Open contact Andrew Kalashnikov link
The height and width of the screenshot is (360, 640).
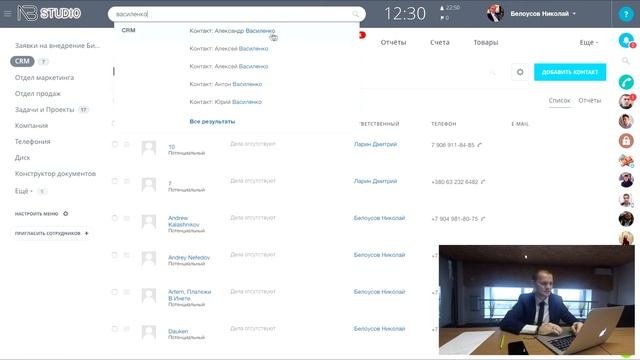coord(184,221)
